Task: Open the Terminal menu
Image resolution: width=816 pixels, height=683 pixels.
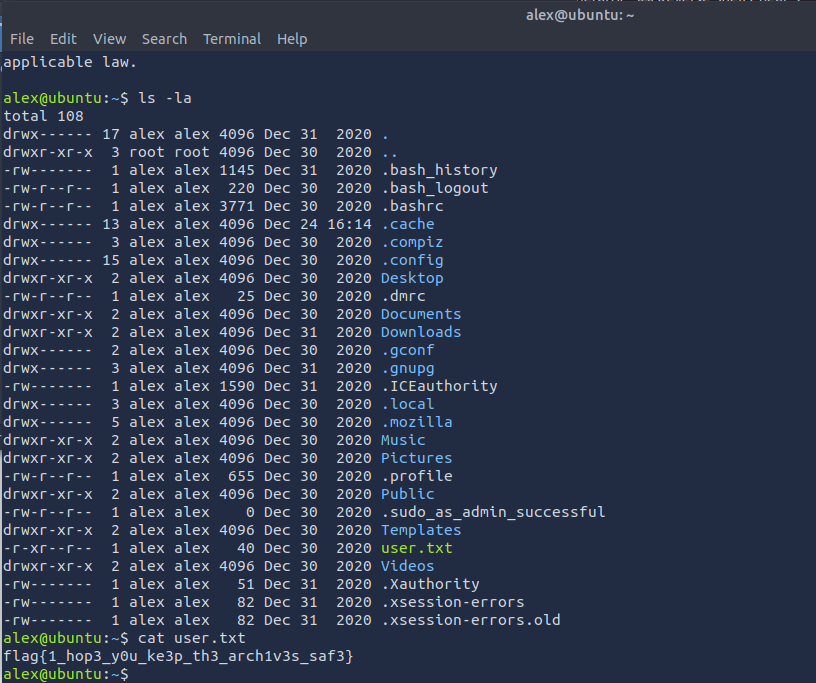Action: [x=232, y=39]
